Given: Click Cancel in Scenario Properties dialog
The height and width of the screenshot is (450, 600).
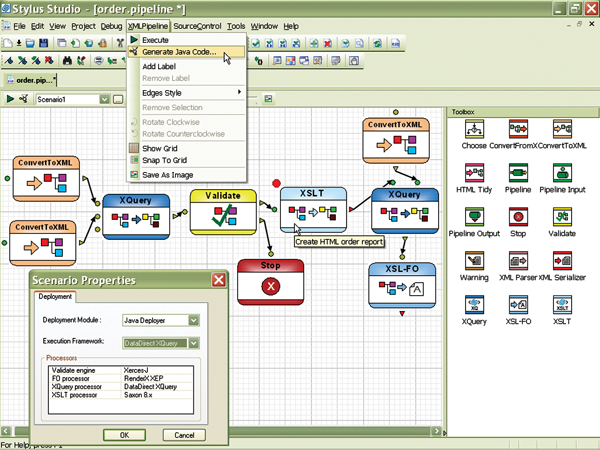Looking at the screenshot, I should coord(184,435).
